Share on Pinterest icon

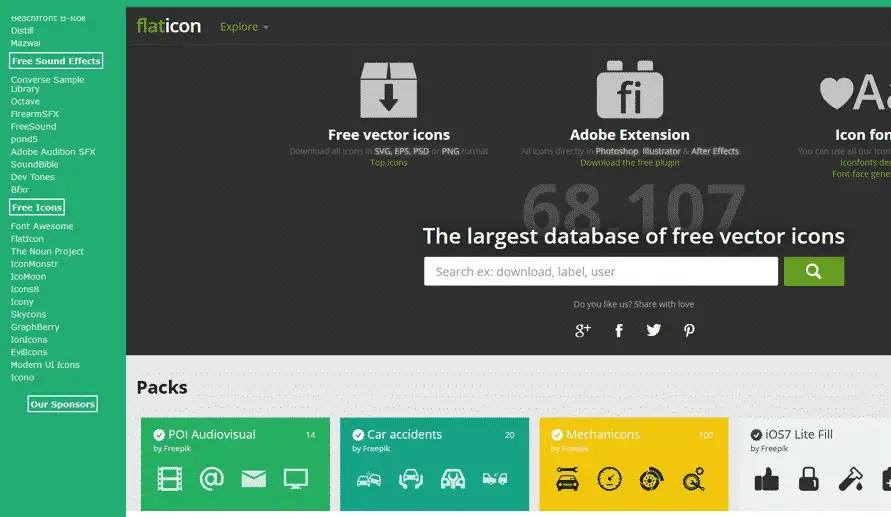click(x=689, y=330)
